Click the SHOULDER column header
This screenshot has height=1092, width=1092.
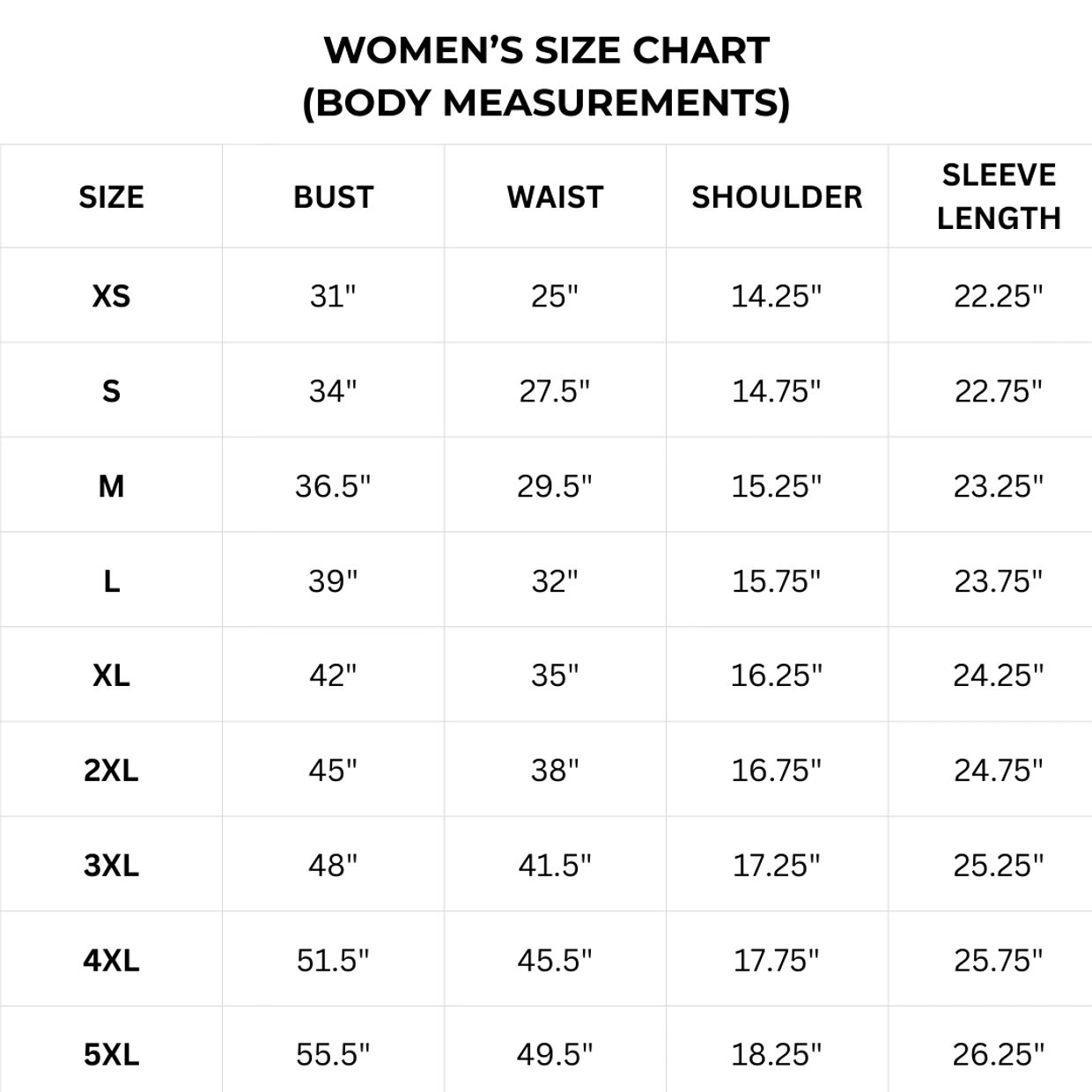pos(777,197)
